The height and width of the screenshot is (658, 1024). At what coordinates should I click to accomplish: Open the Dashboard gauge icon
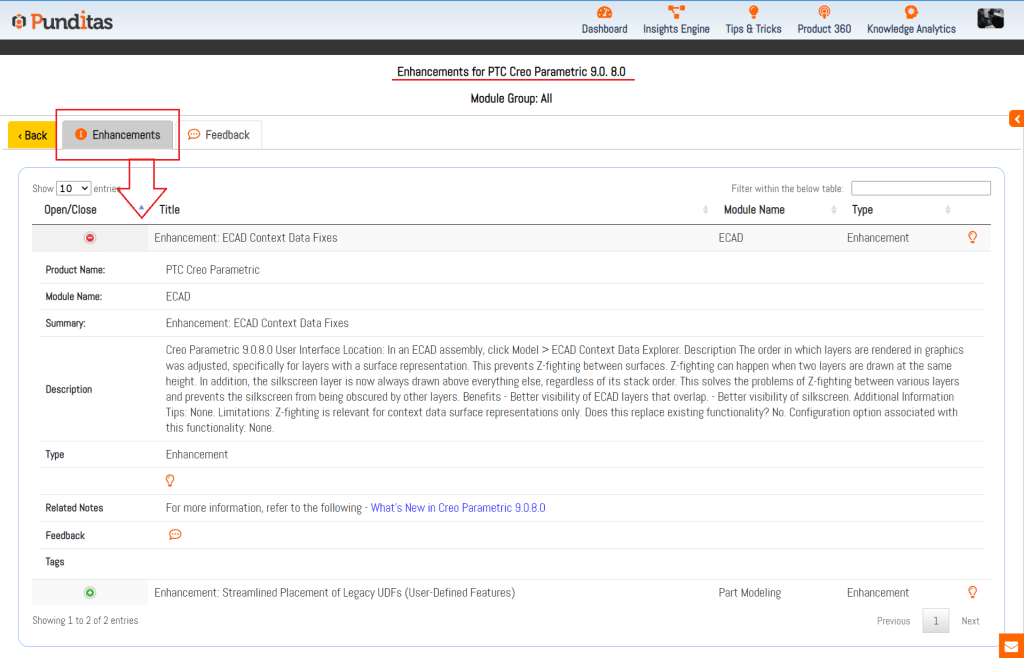tap(604, 13)
